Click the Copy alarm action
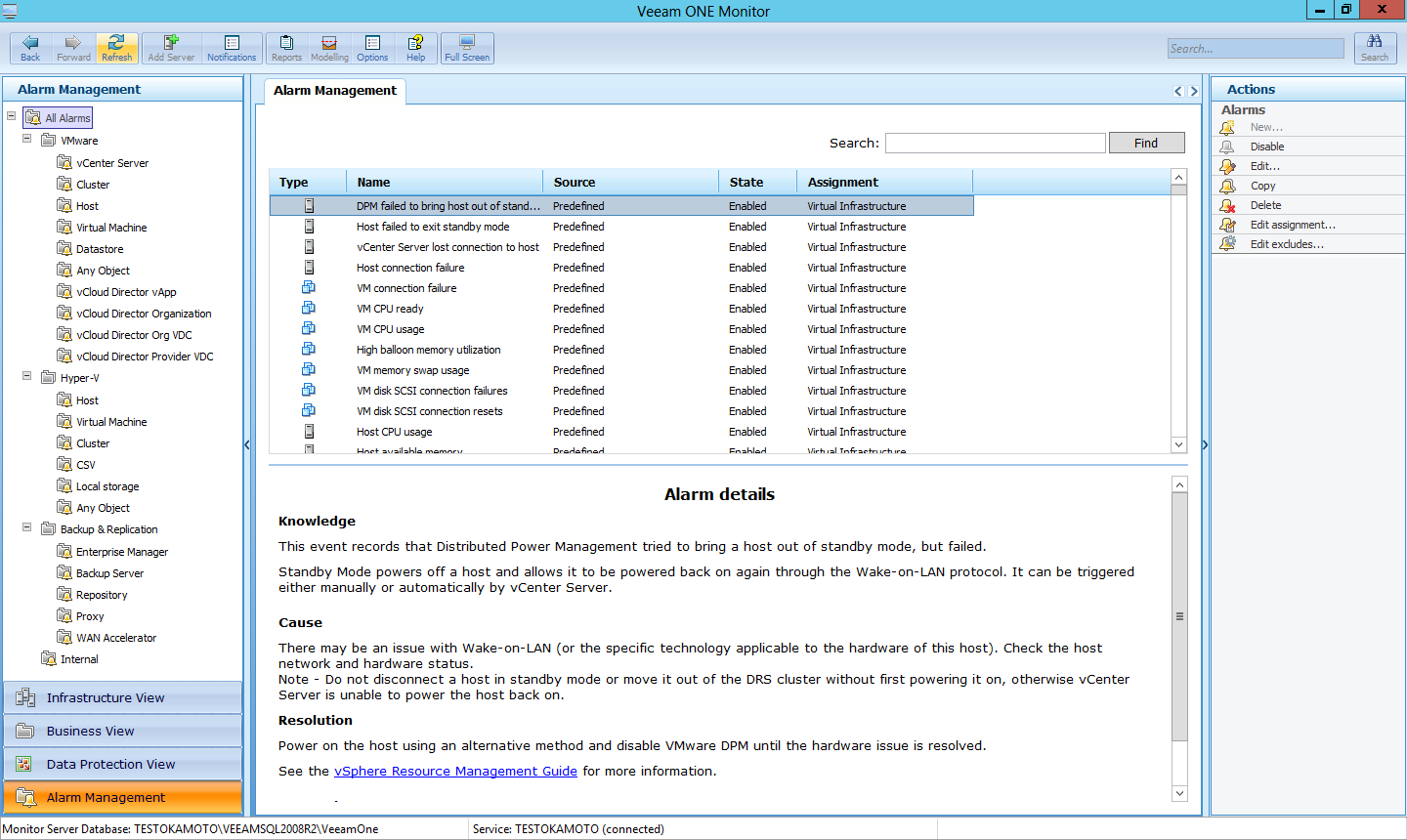Screen dimensions: 1407x840 click(1262, 186)
